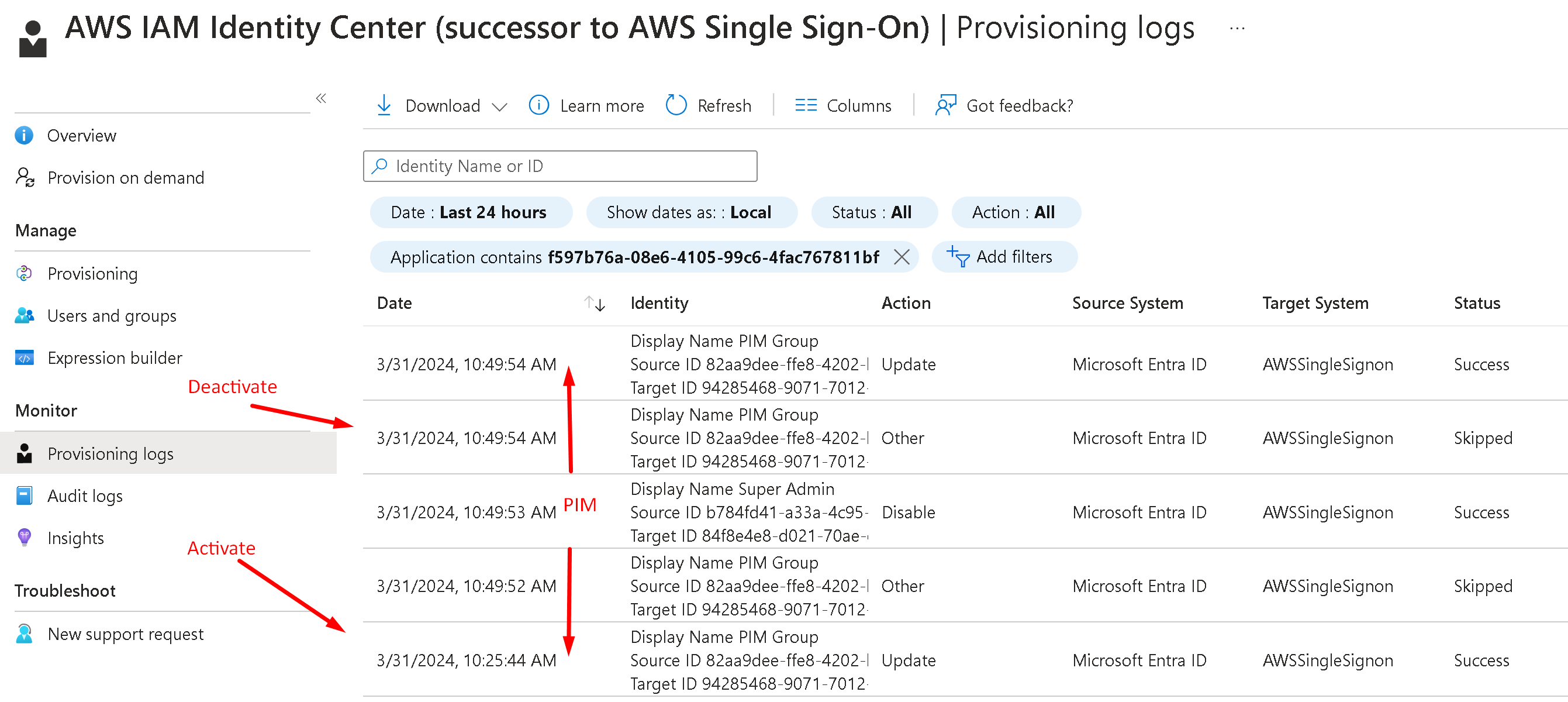Open the Columns chooser icon
Viewport: 1568px width, 702px height.
[805, 105]
